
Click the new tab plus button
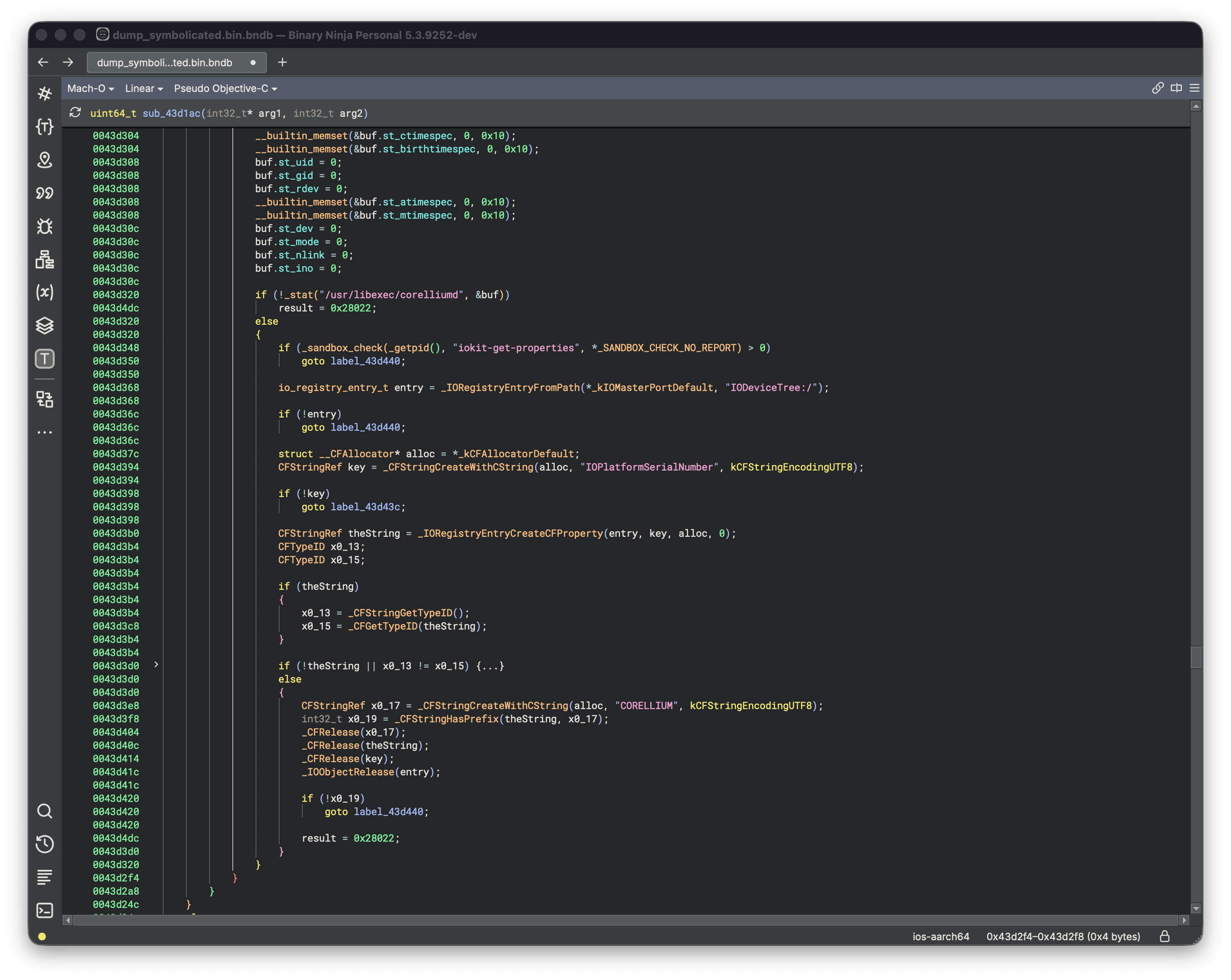coord(282,62)
